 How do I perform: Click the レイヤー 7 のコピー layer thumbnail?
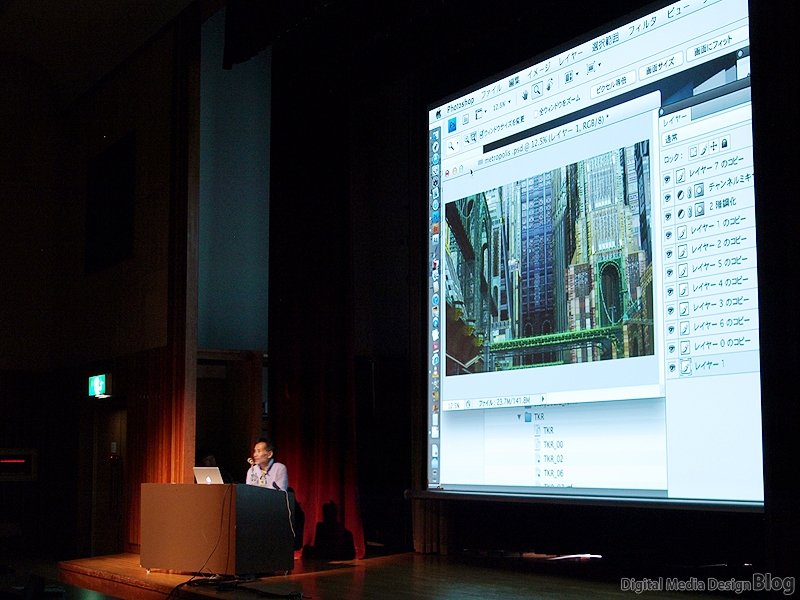coord(681,176)
